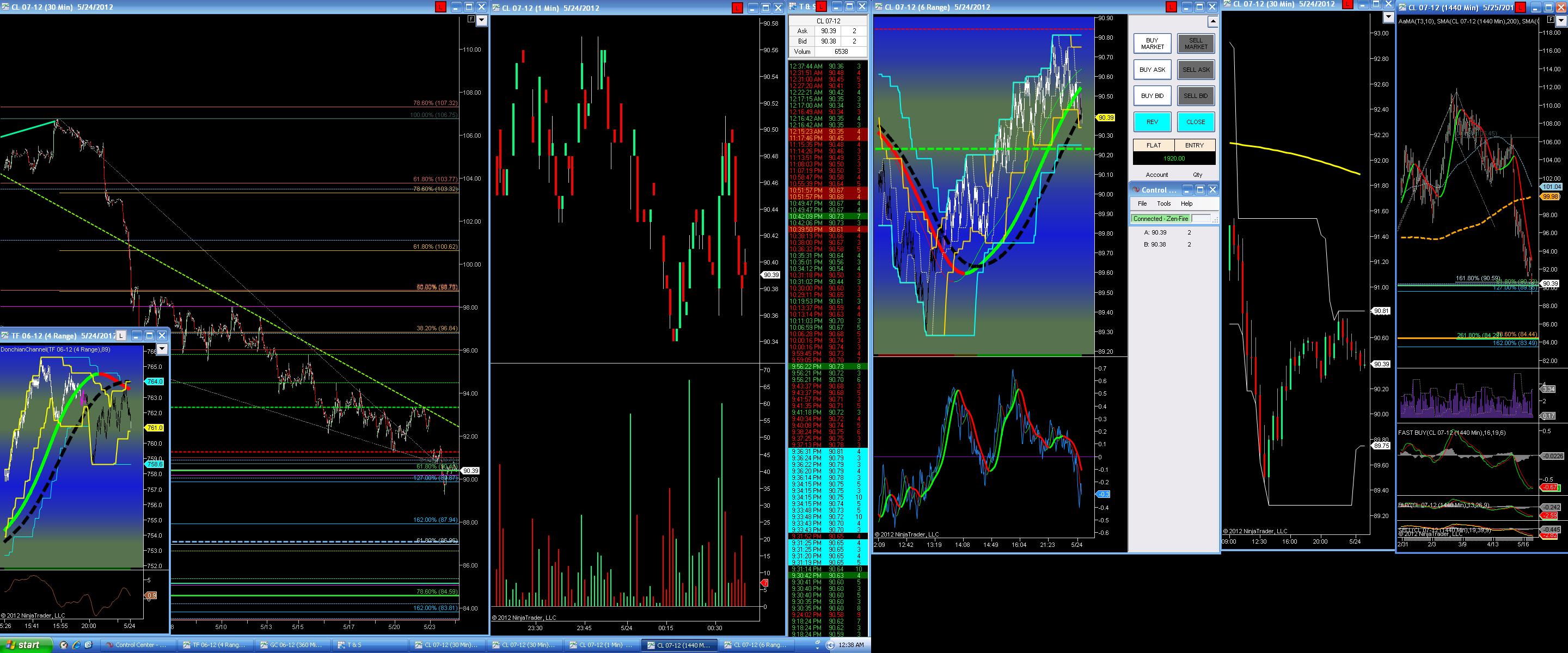Click the red L link icon on the large CL 07-12 (30 Min) chart title bar
This screenshot has height=653, width=1568.
(440, 7)
